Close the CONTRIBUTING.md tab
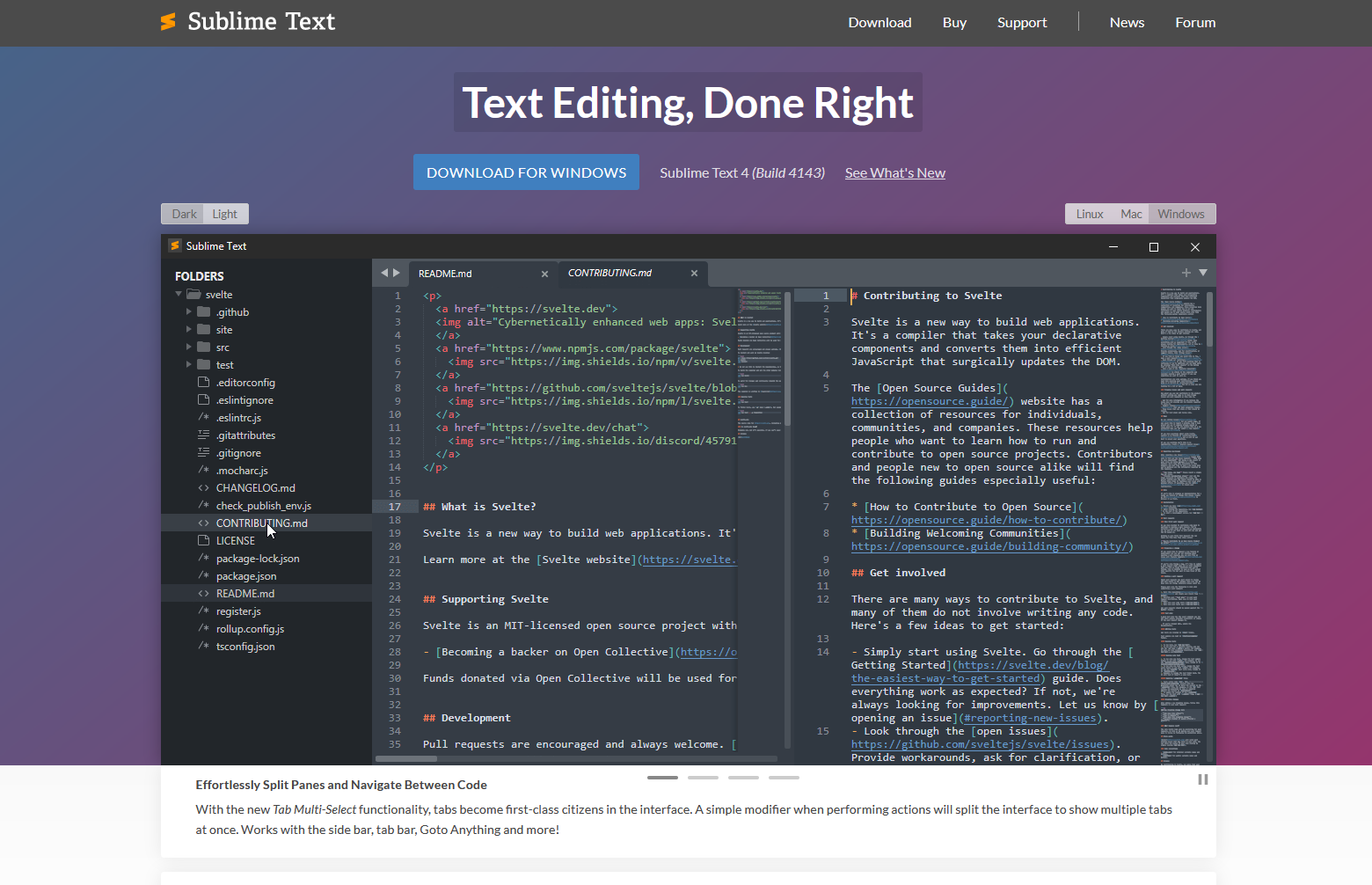The width and height of the screenshot is (1372, 885). pyautogui.click(x=694, y=274)
